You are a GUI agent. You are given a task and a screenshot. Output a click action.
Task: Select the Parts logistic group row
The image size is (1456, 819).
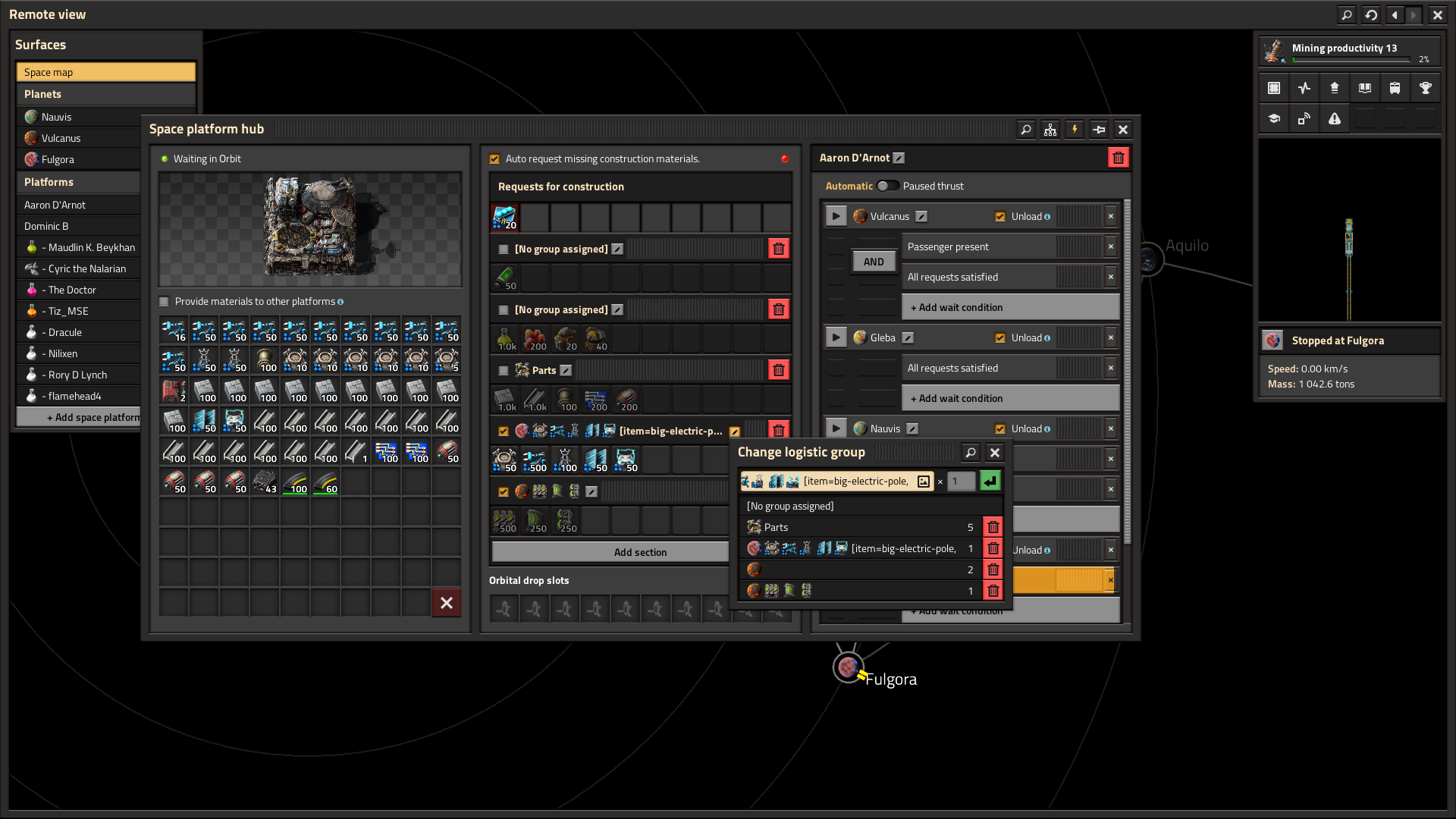pyautogui.click(x=860, y=527)
